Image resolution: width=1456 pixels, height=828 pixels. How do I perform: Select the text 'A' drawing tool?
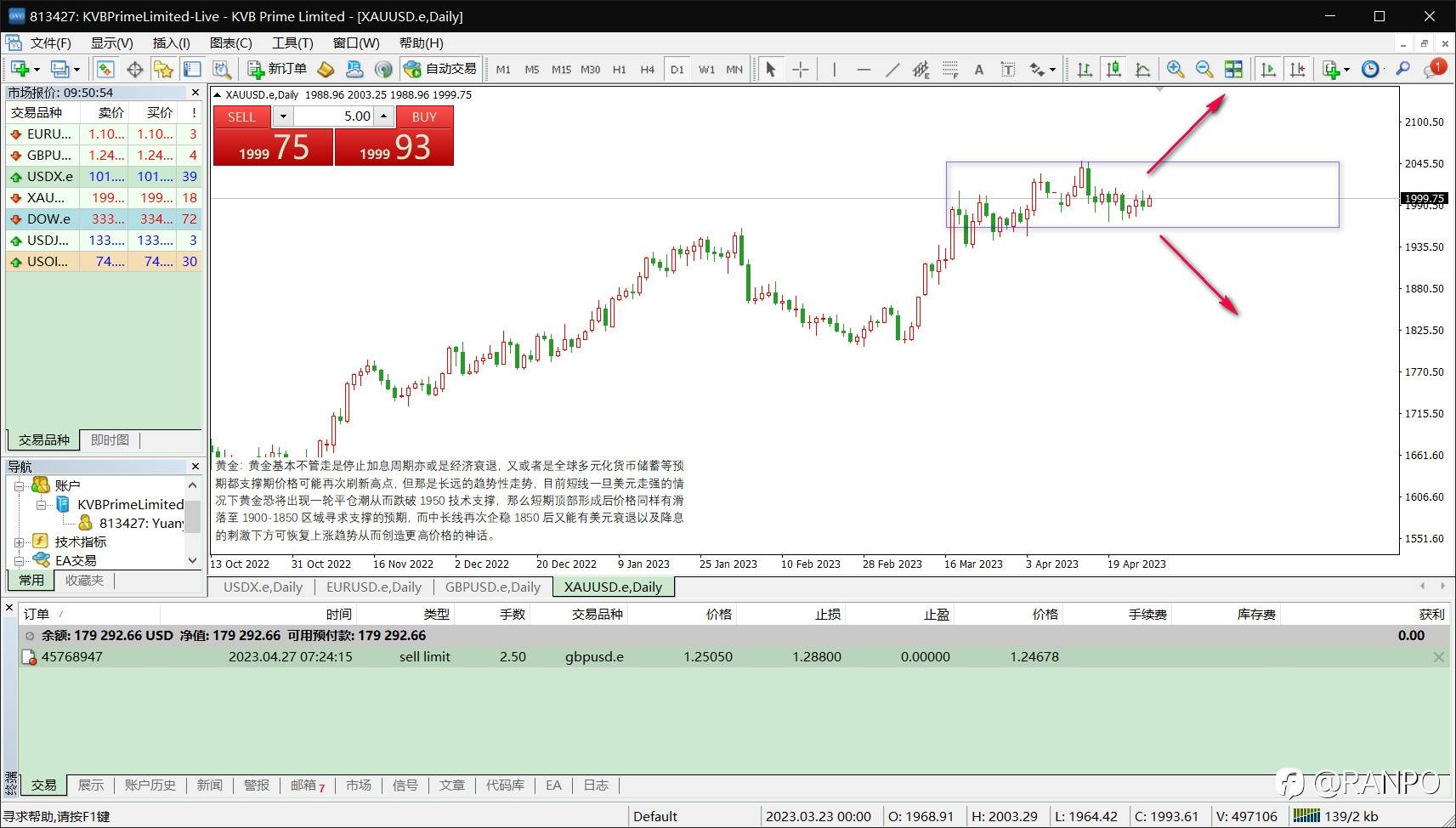tap(979, 70)
